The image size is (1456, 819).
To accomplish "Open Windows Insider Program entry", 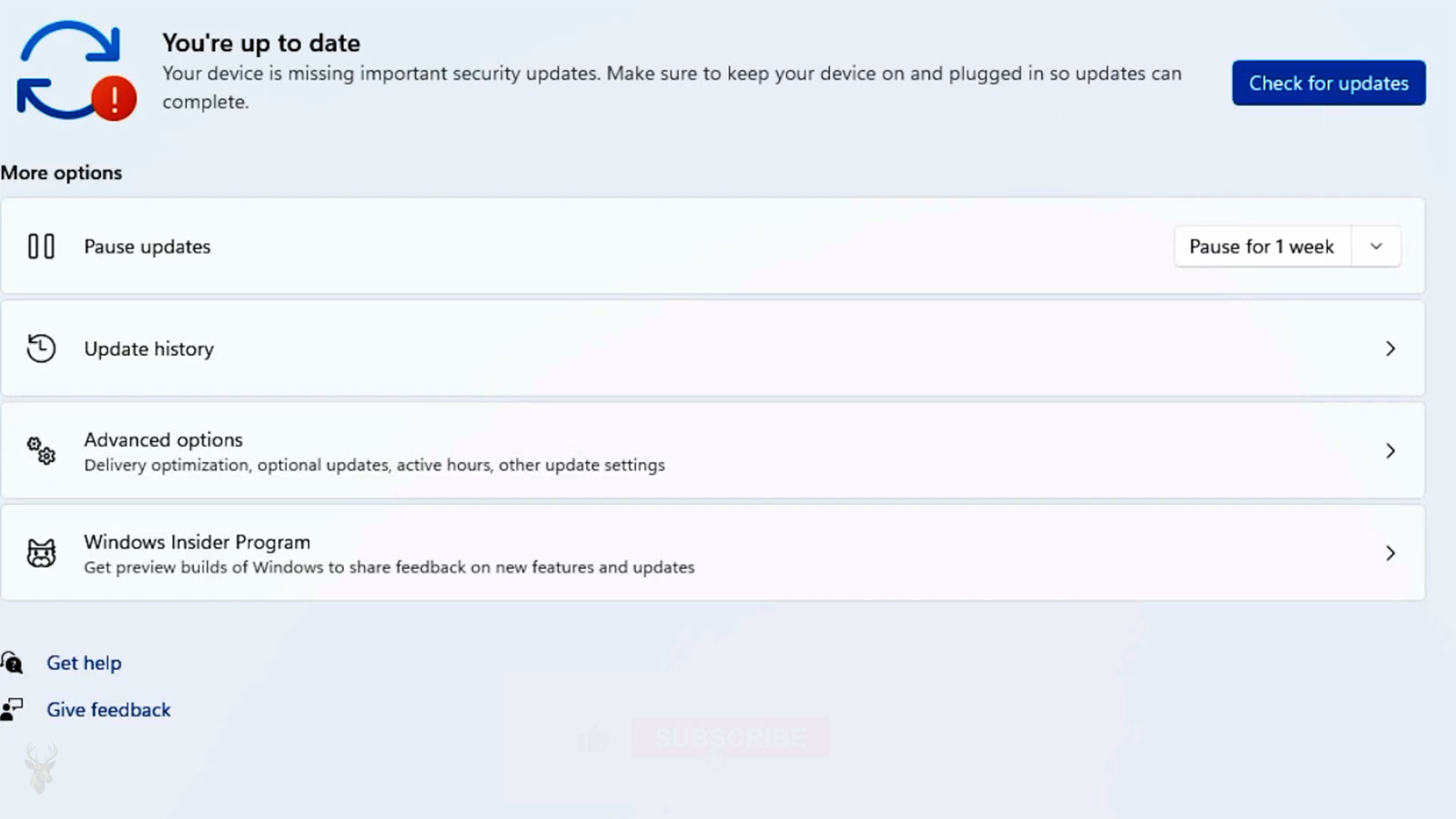I will [713, 552].
